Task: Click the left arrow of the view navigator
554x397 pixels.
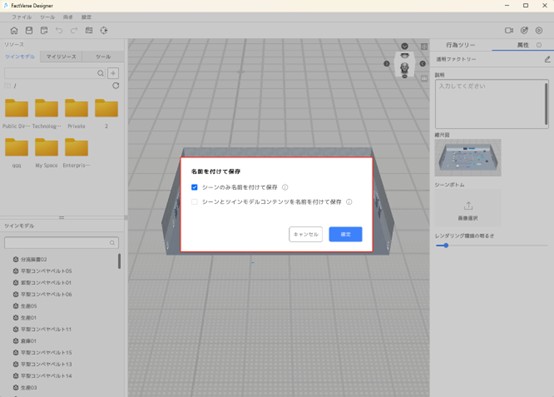Action: [387, 64]
